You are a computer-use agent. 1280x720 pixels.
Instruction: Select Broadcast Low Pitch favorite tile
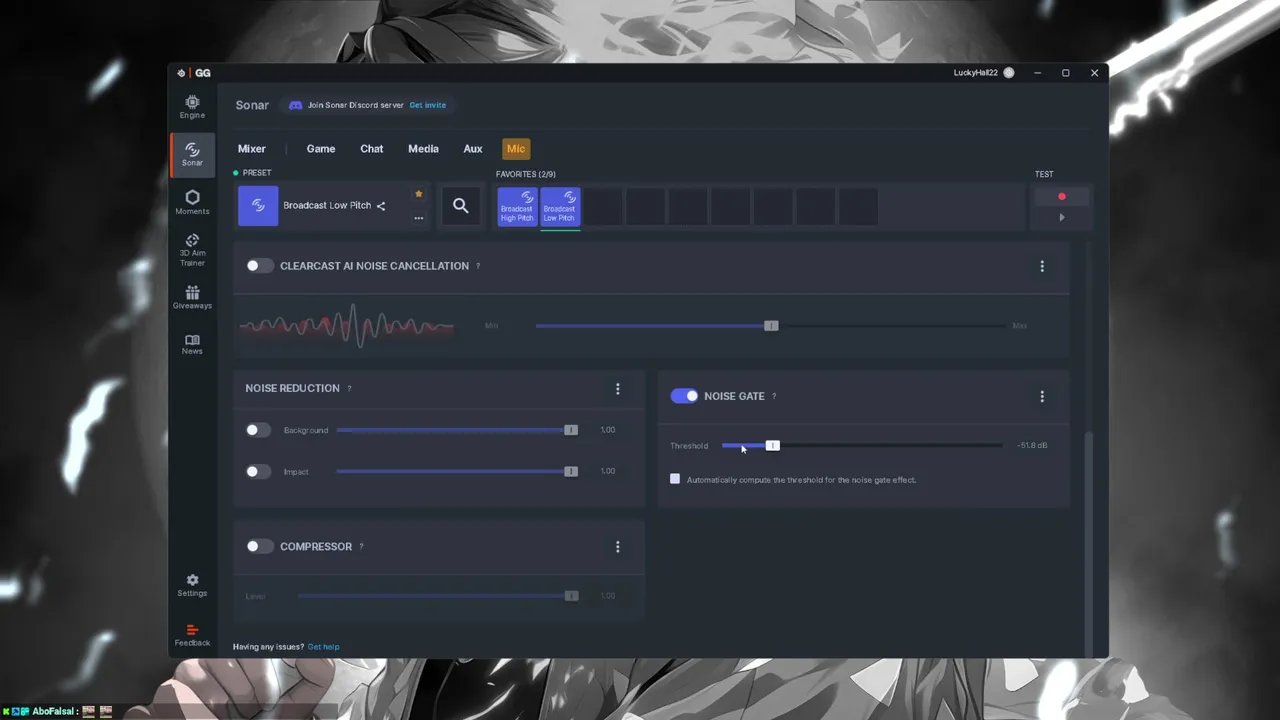(x=560, y=207)
